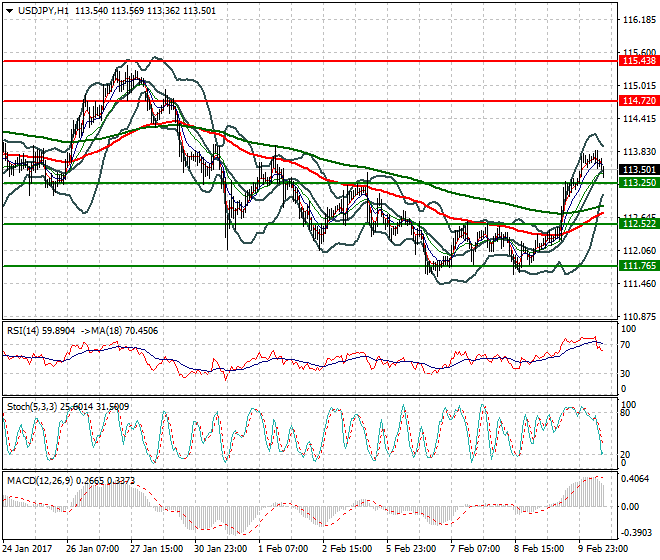Select the green 112.522 support level label
This screenshot has height=560, width=660.
[639, 224]
